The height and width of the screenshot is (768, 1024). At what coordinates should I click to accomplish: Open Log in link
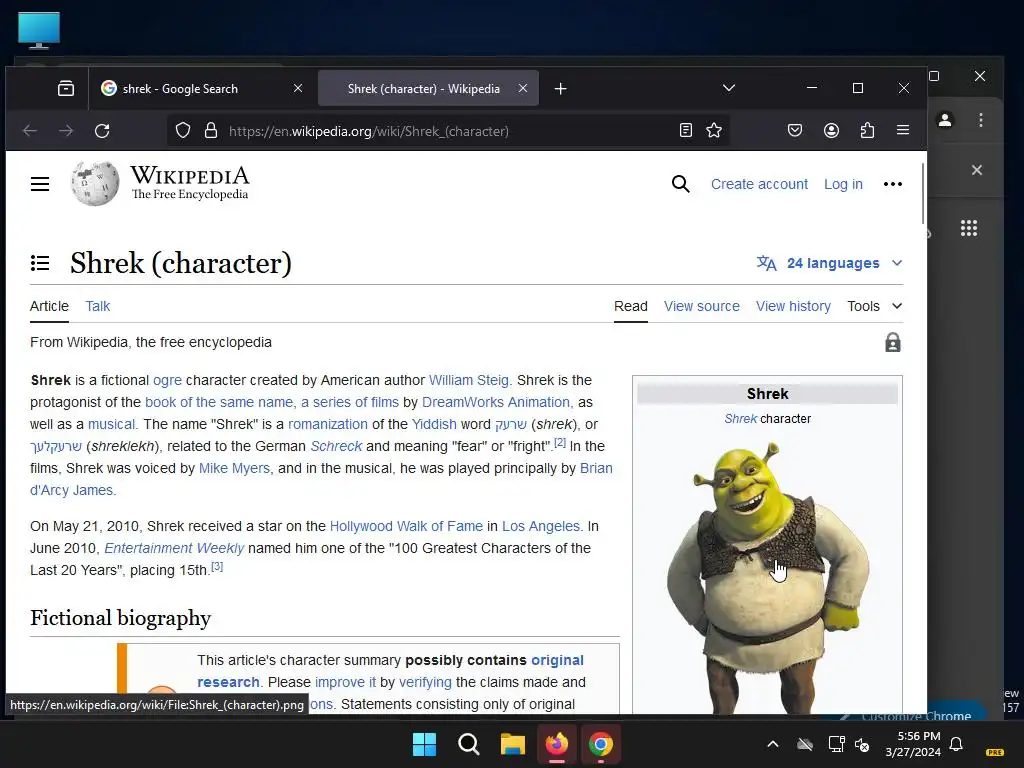pyautogui.click(x=843, y=184)
